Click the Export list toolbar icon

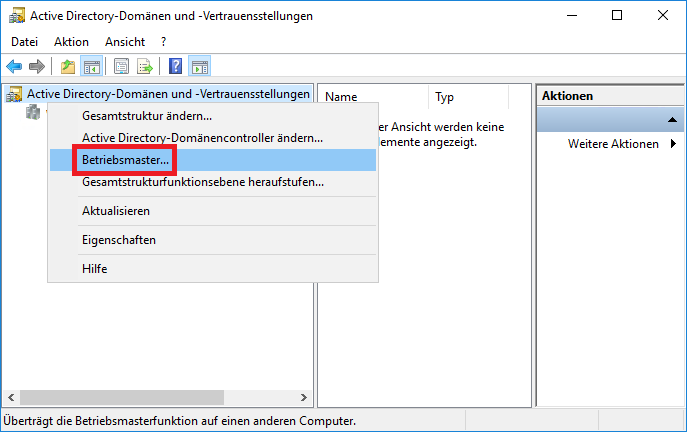pos(144,66)
